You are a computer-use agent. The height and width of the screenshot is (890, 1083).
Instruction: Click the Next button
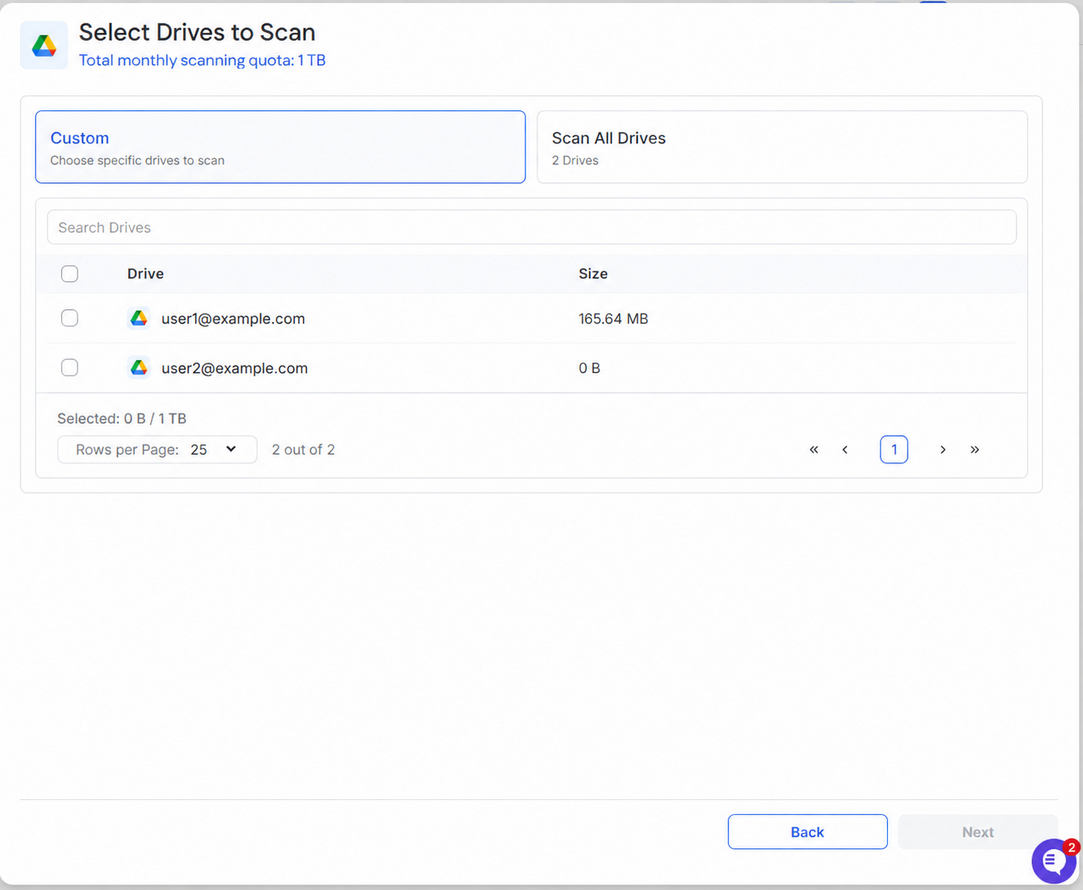(x=978, y=832)
